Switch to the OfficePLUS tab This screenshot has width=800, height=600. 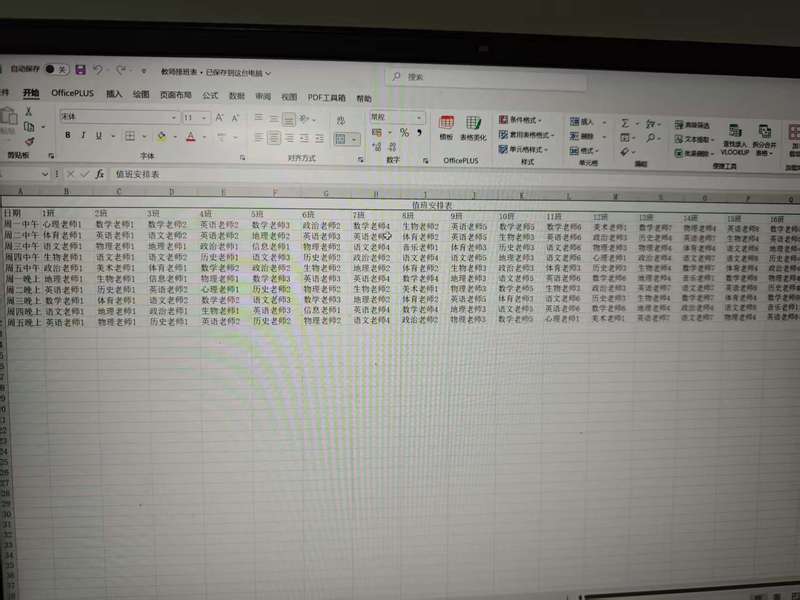point(72,93)
